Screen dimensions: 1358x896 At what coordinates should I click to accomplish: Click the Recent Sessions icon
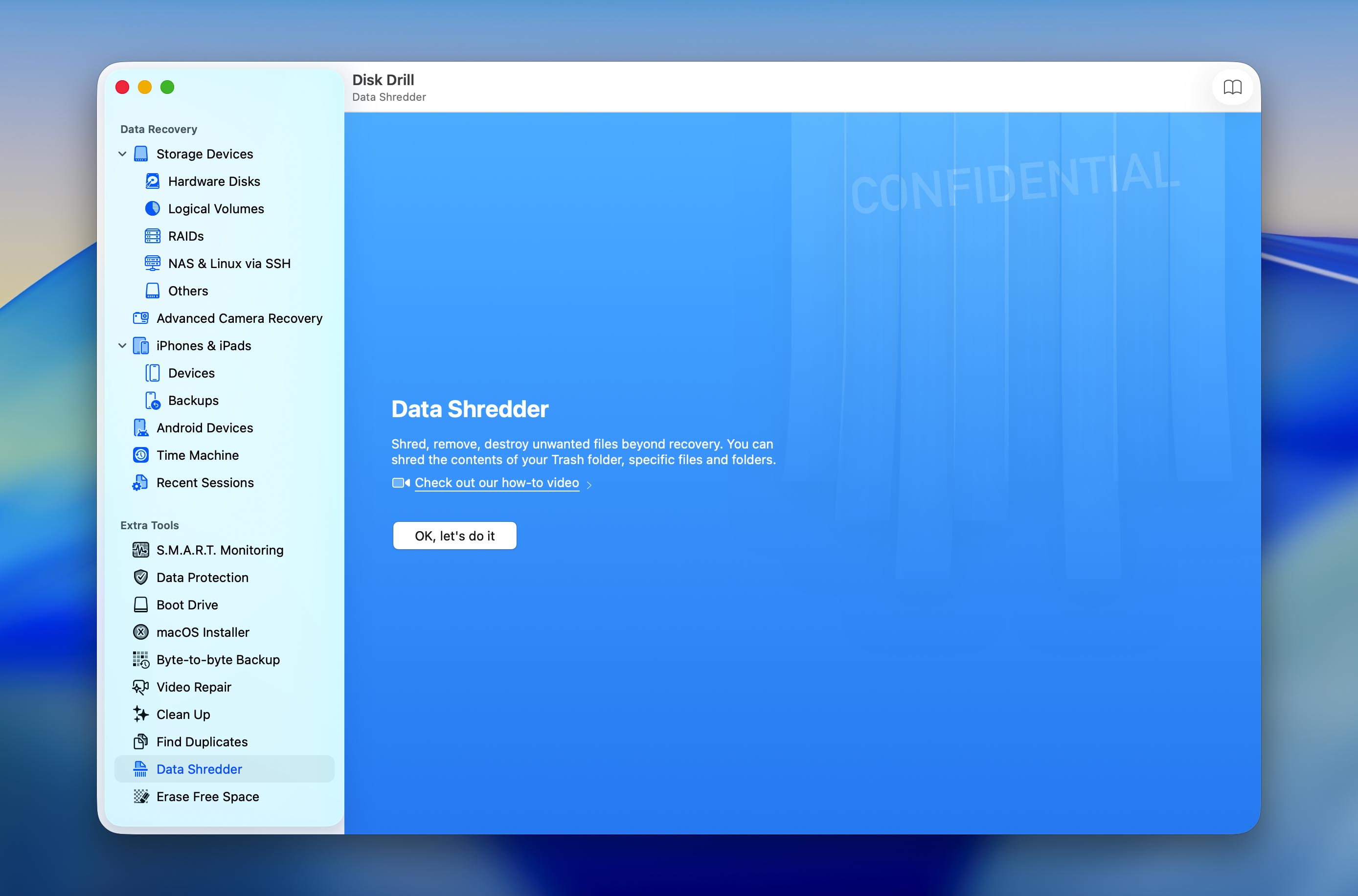point(140,483)
